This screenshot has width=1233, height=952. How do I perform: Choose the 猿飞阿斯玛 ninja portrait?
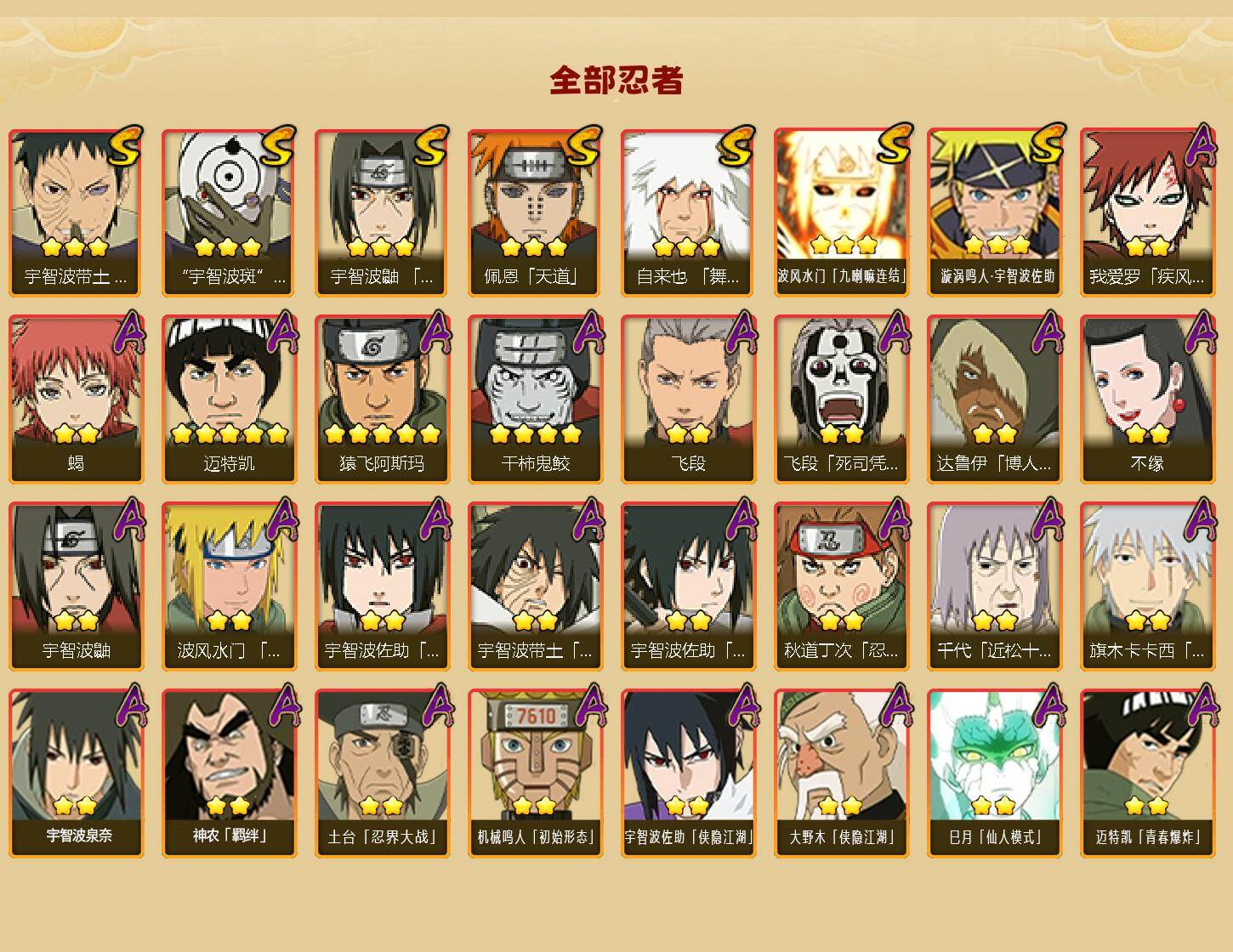[382, 399]
